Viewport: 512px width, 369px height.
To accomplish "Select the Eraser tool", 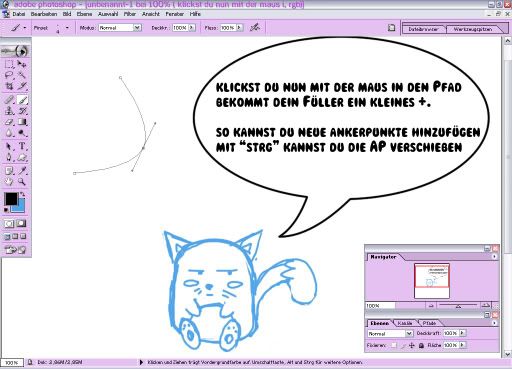I will tap(9, 122).
